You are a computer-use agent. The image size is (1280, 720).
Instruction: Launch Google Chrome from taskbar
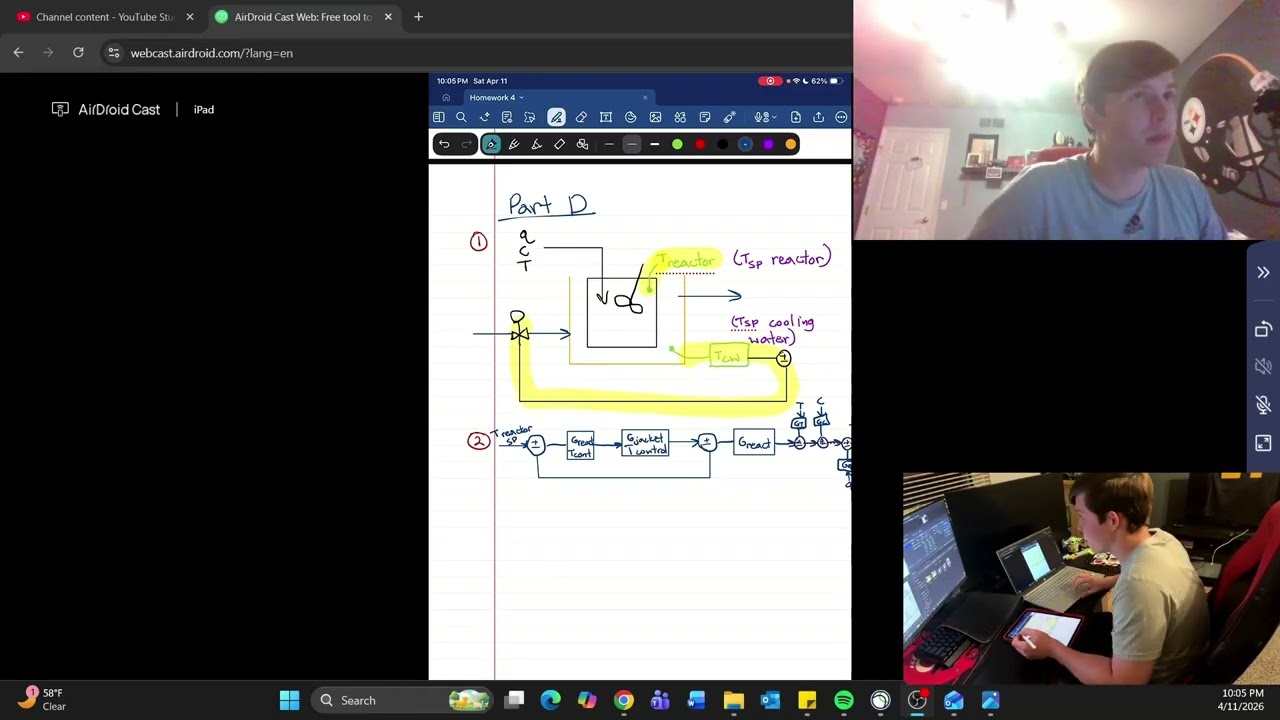point(623,700)
